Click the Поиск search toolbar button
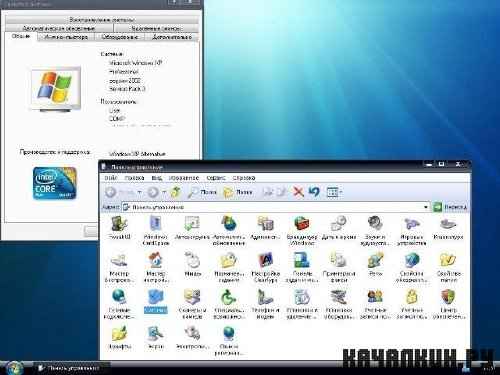 202,192
